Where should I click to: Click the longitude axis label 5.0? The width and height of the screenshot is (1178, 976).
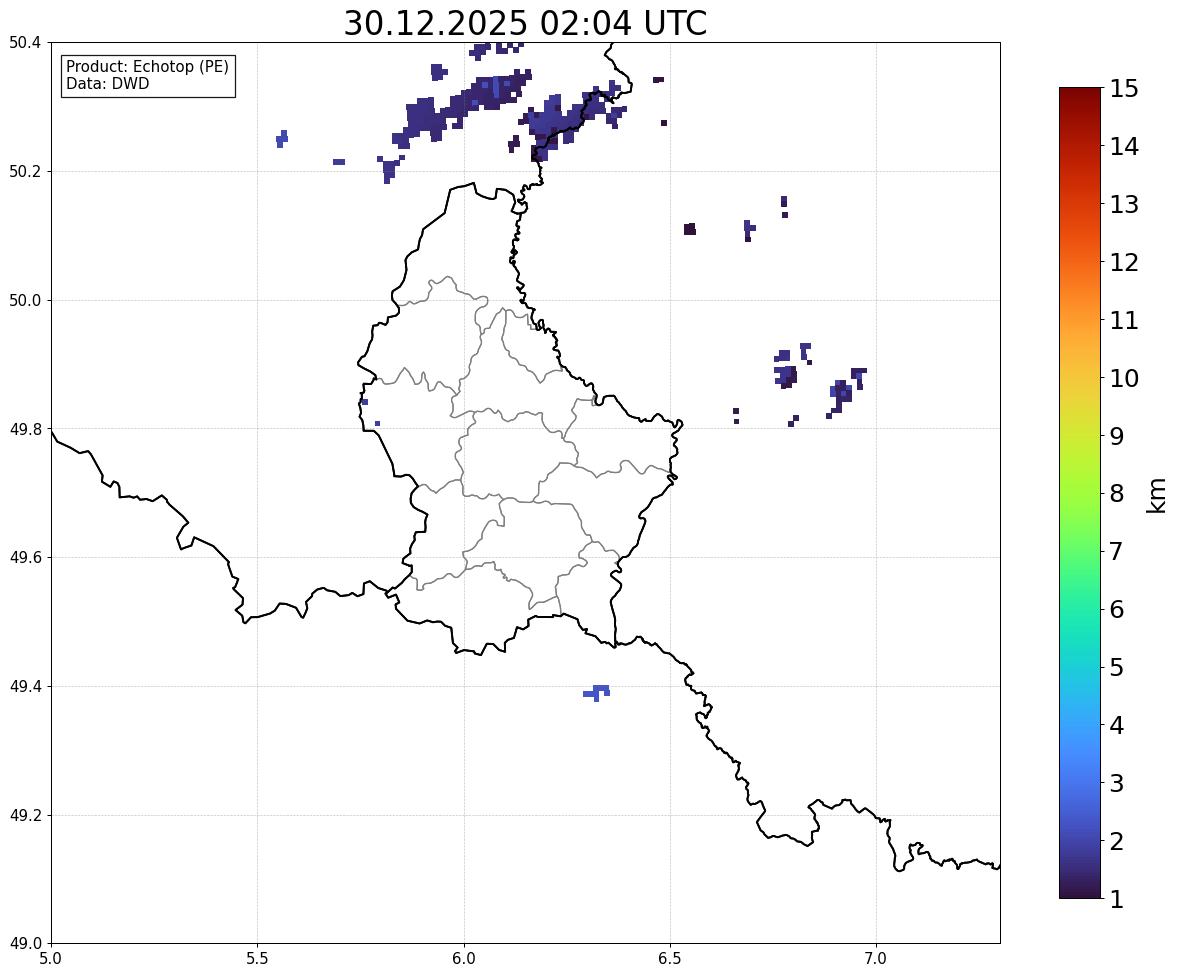pos(51,959)
